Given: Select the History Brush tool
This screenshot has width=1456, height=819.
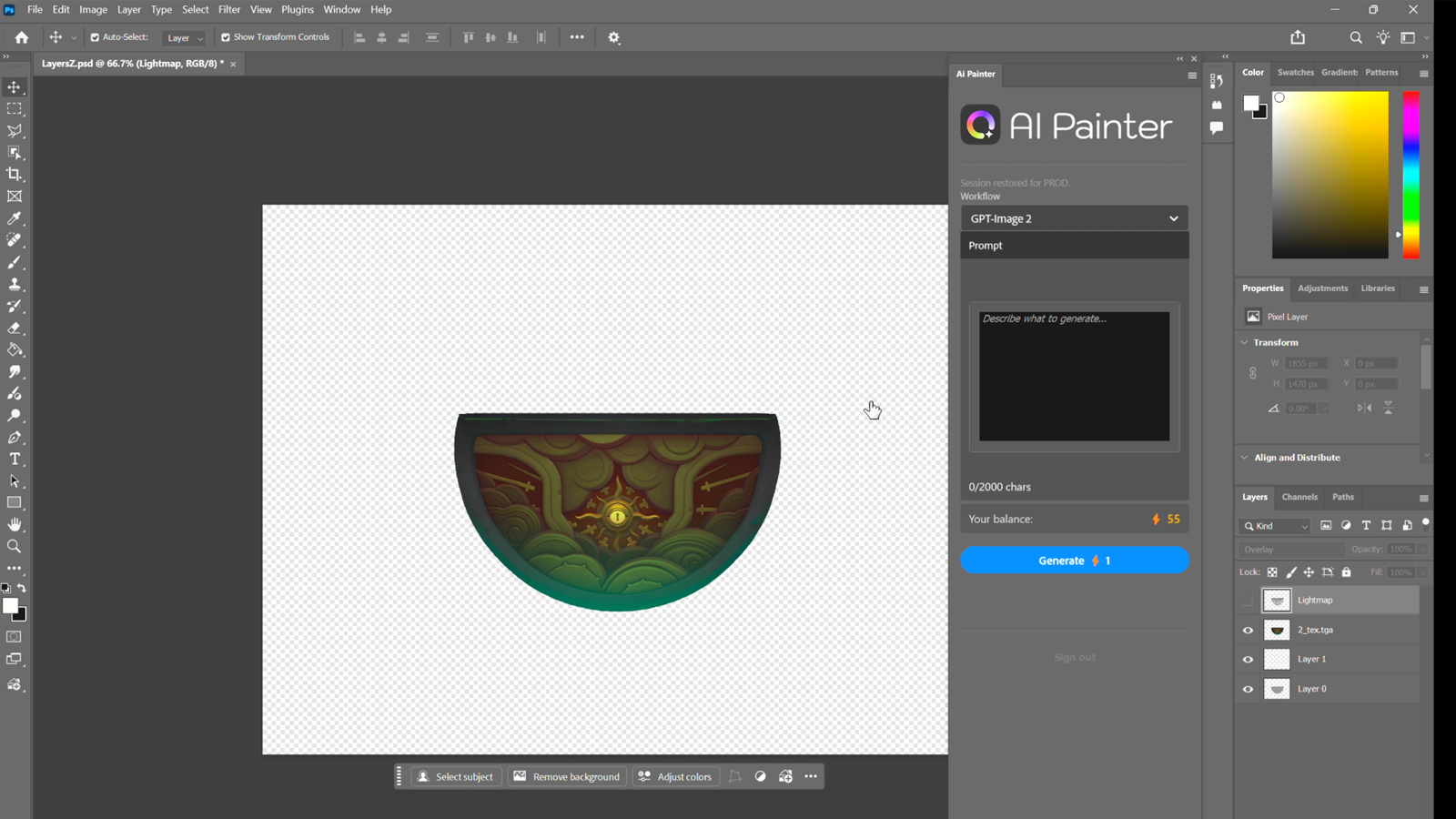Looking at the screenshot, I should 15,306.
